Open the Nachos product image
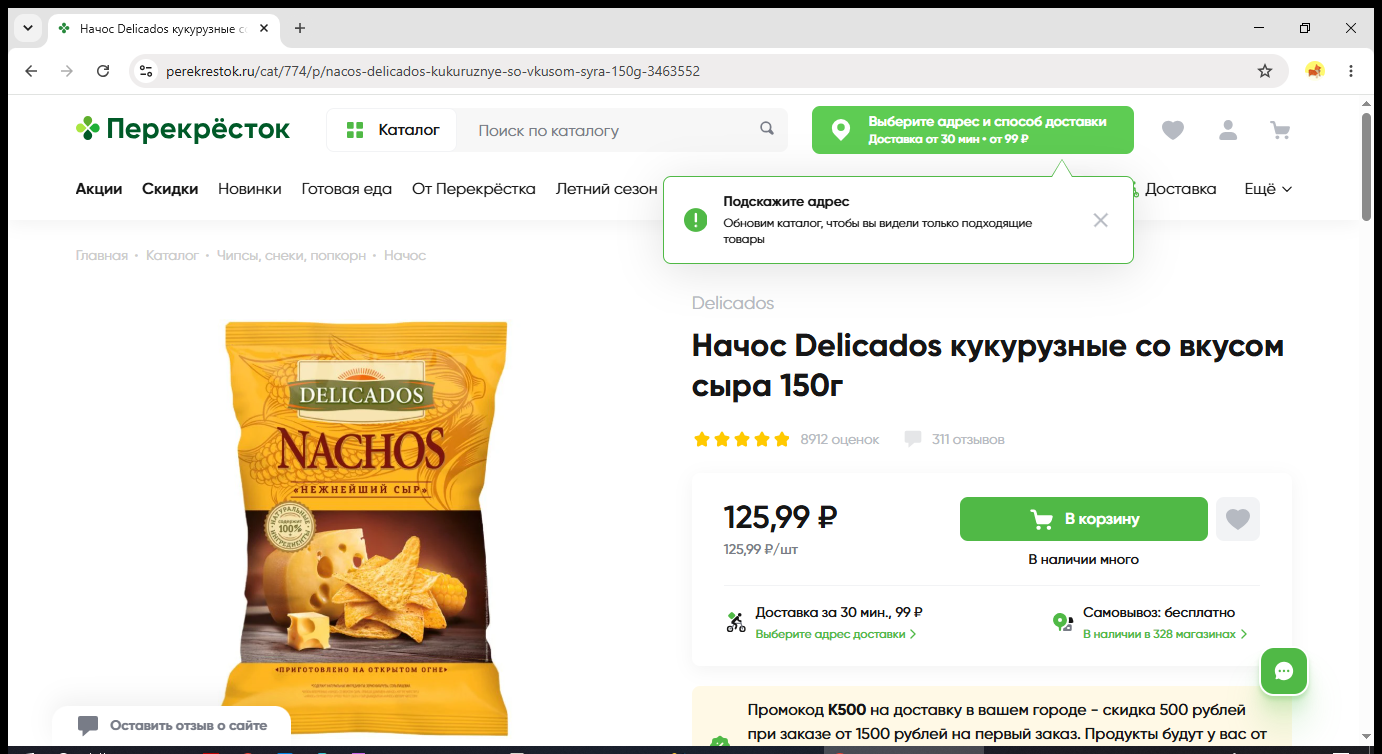 pyautogui.click(x=366, y=528)
